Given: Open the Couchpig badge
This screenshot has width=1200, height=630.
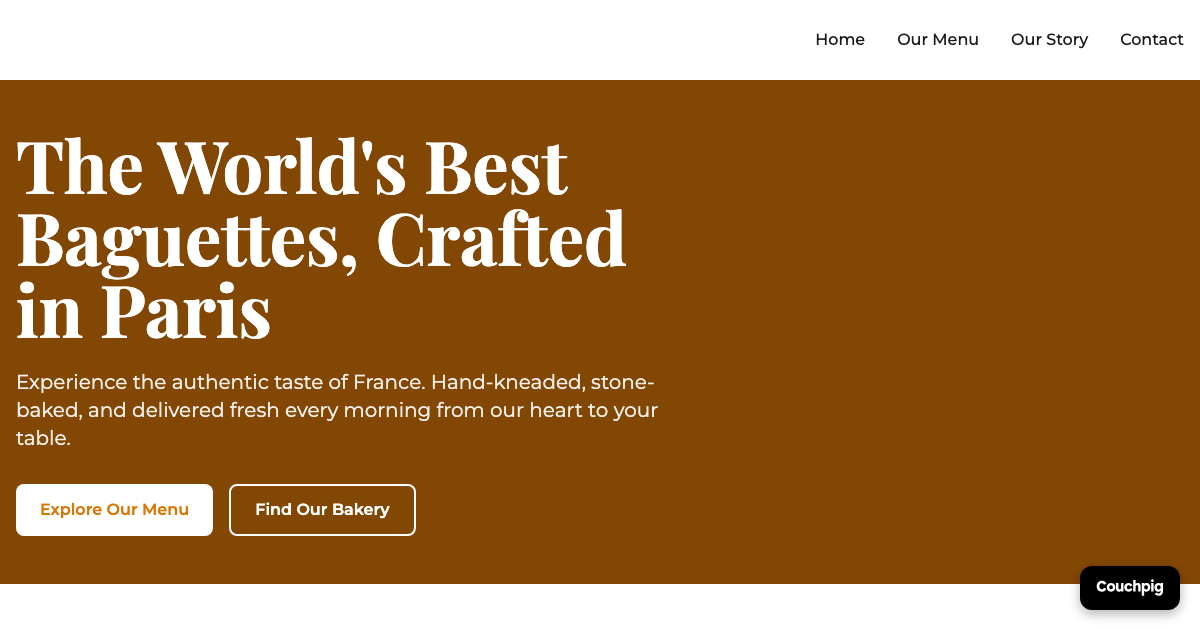Looking at the screenshot, I should 1129,587.
